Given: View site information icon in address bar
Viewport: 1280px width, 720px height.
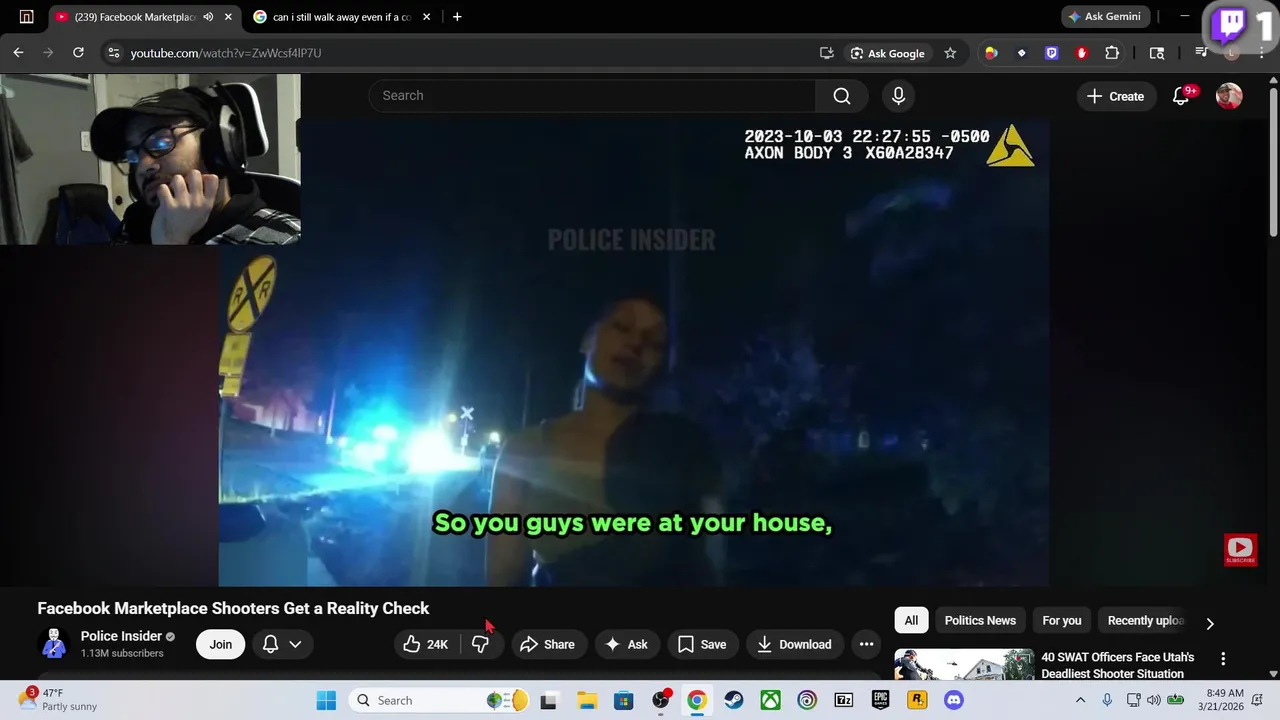Looking at the screenshot, I should 113,53.
